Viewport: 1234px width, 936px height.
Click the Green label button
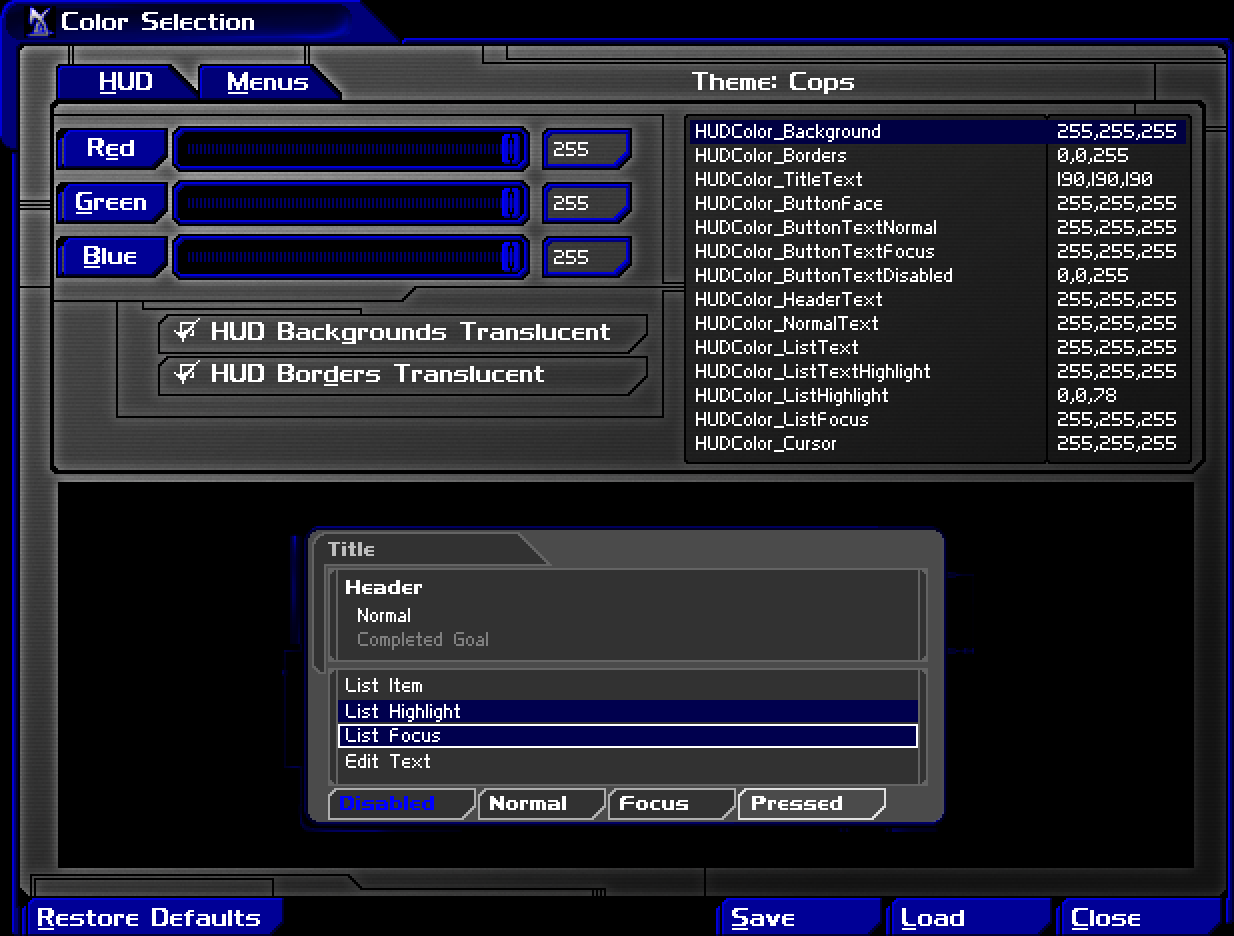[x=112, y=202]
